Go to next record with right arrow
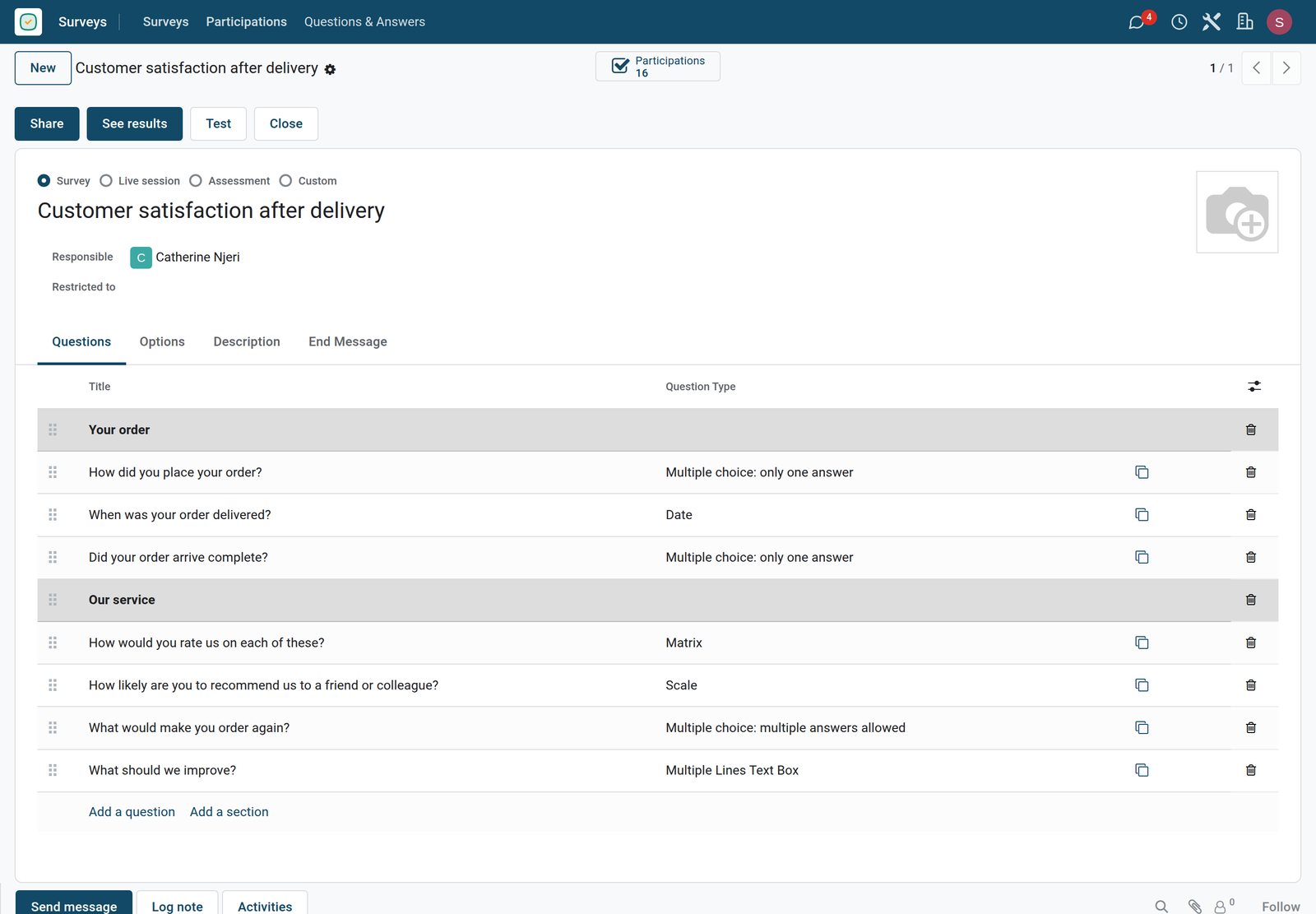Viewport: 1316px width, 914px height. (x=1286, y=68)
